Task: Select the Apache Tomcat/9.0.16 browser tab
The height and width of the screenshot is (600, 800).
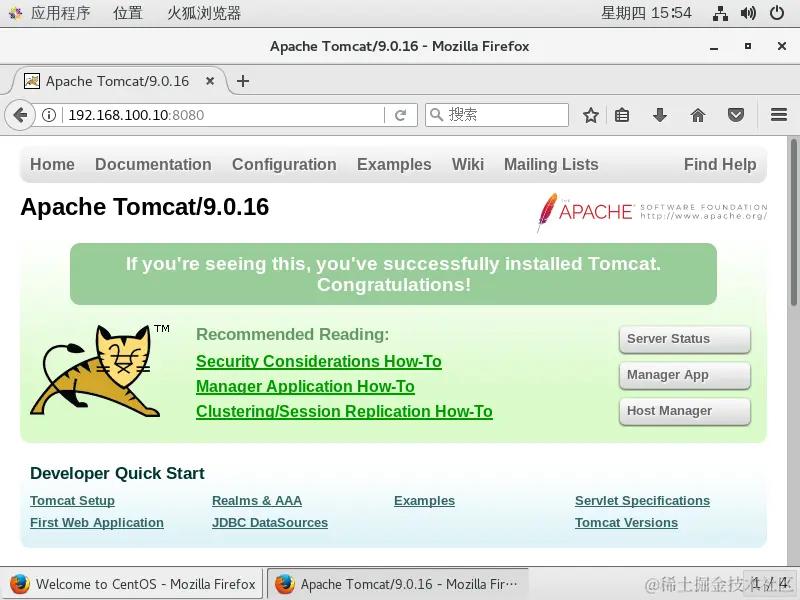Action: pos(119,81)
